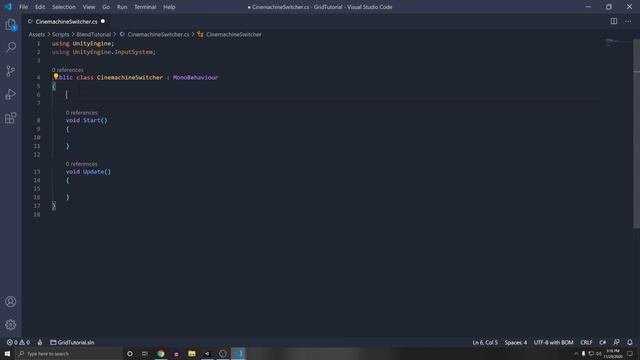Open the Selection menu

pyautogui.click(x=64, y=7)
